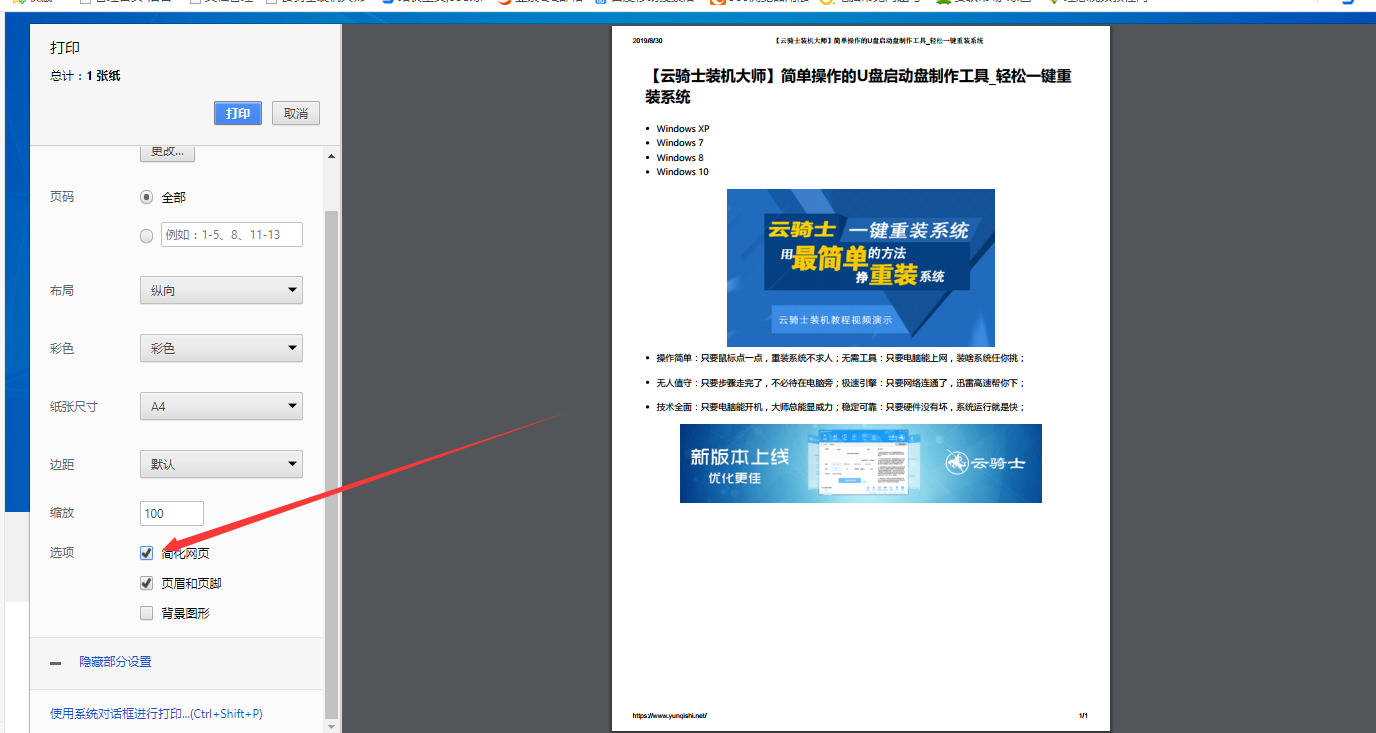Open the 布局 orientation dropdown

220,289
